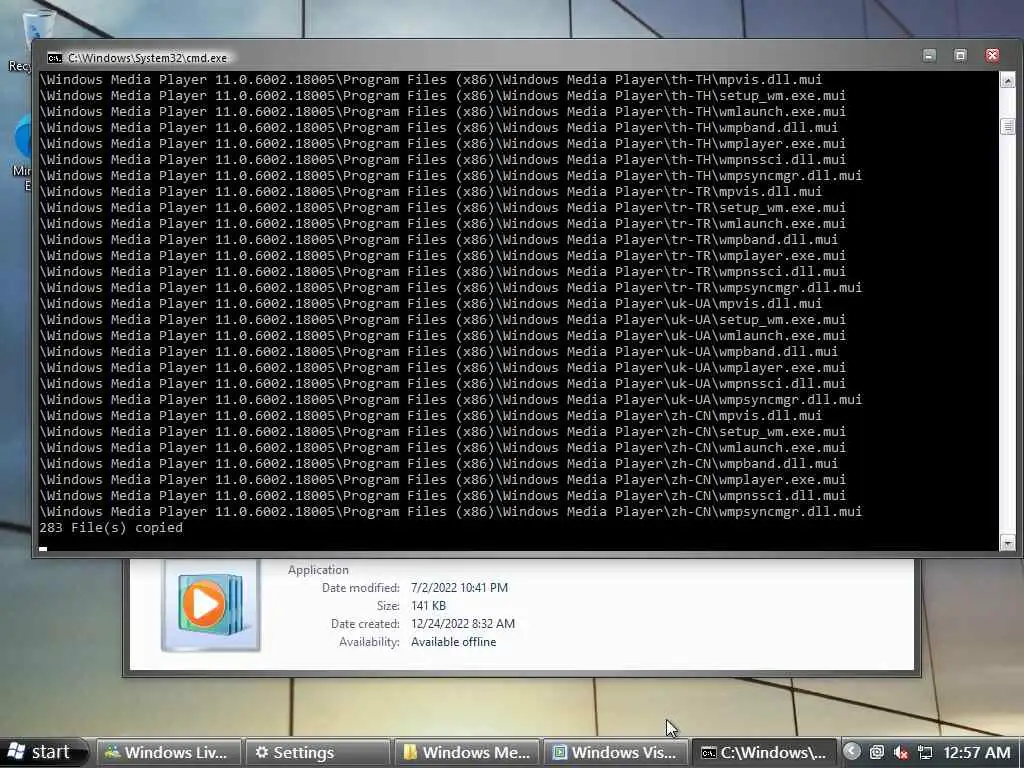Click the C:\Windows cmd taskbar button
The image size is (1024, 768).
point(764,753)
